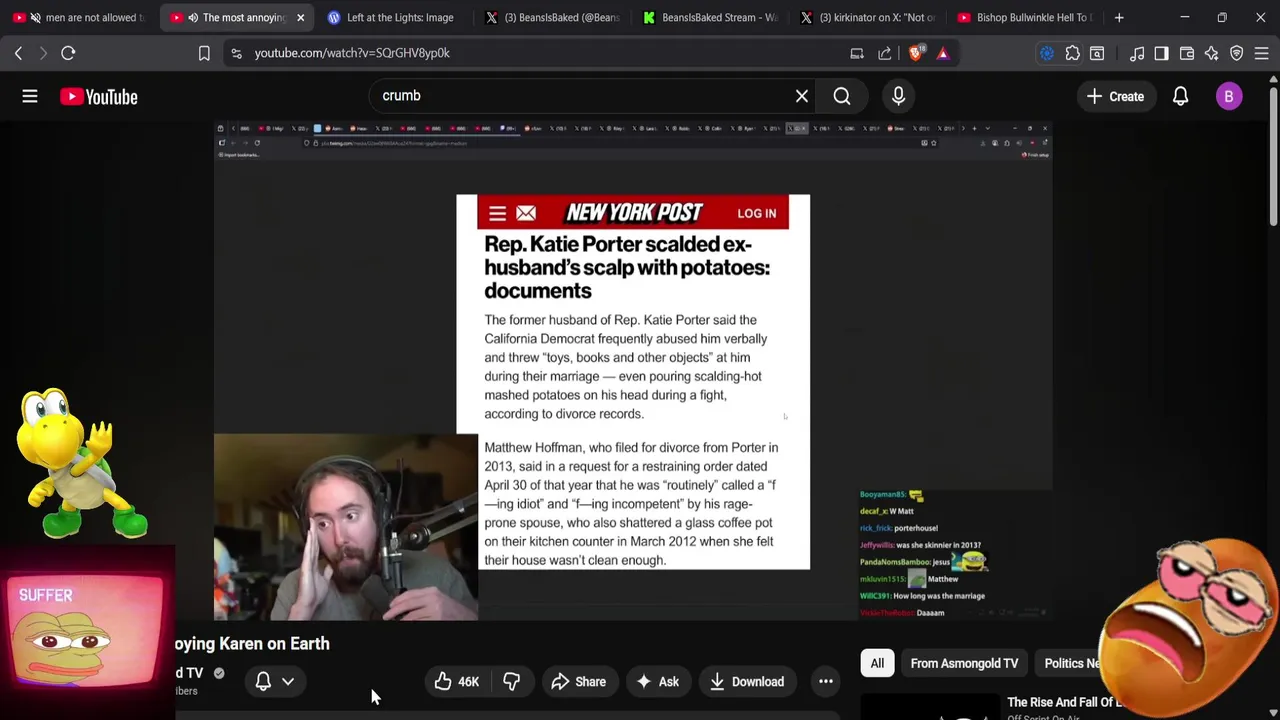Switch to 'BeansIsBaked Stream' Kick tab

tap(709, 17)
